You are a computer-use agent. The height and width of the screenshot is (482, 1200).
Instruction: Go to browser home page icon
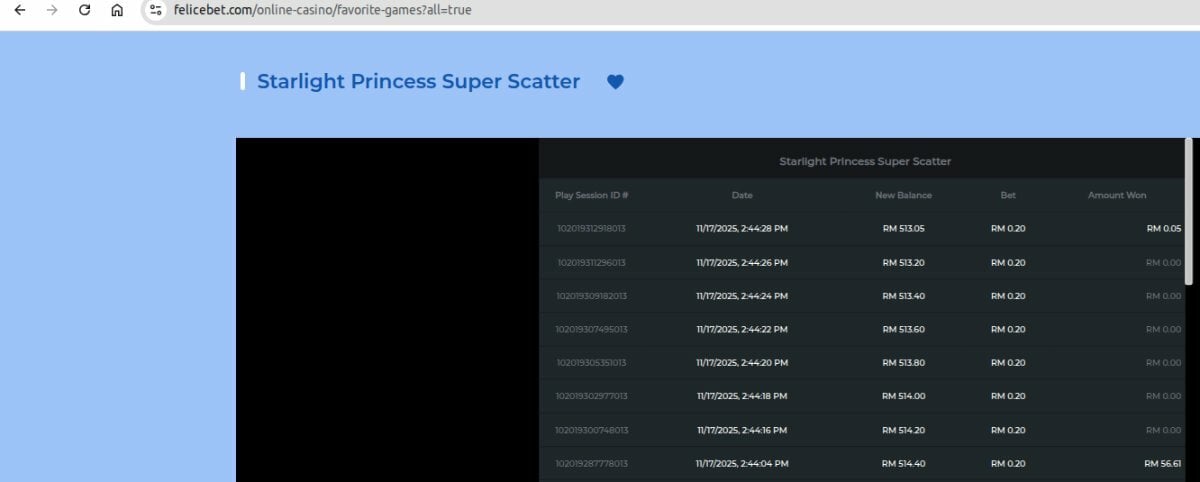tap(117, 10)
